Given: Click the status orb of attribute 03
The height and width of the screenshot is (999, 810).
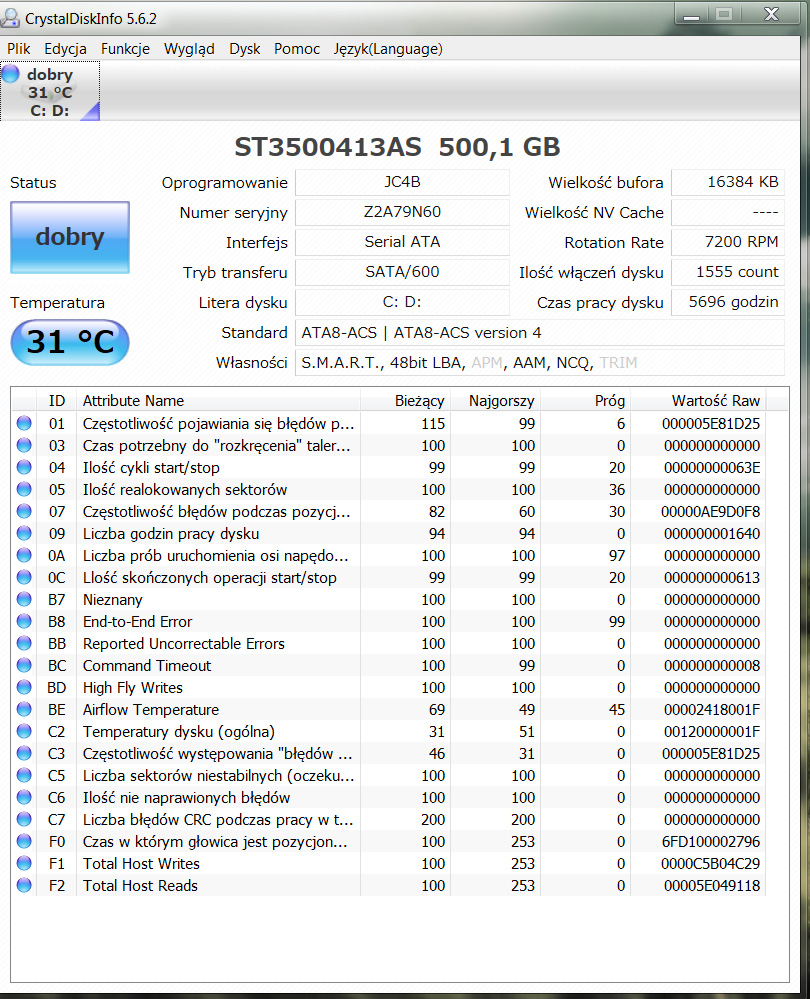Looking at the screenshot, I should tap(24, 445).
